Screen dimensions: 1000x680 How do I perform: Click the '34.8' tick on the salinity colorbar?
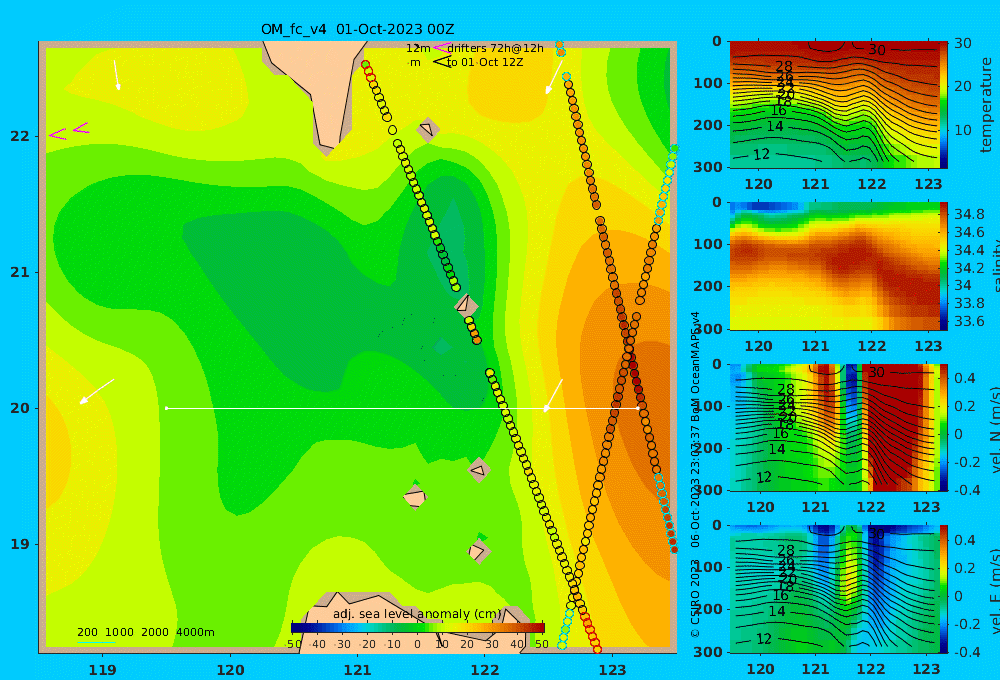click(969, 214)
